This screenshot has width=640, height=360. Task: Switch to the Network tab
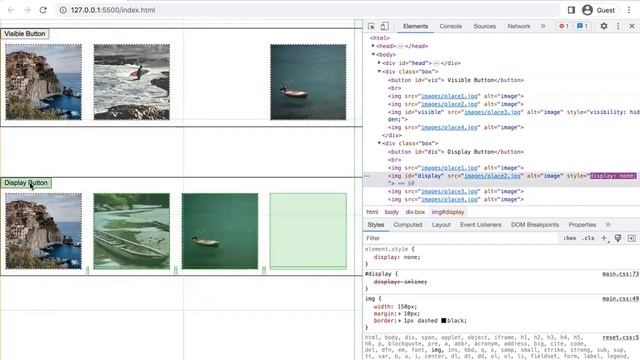[x=519, y=26]
